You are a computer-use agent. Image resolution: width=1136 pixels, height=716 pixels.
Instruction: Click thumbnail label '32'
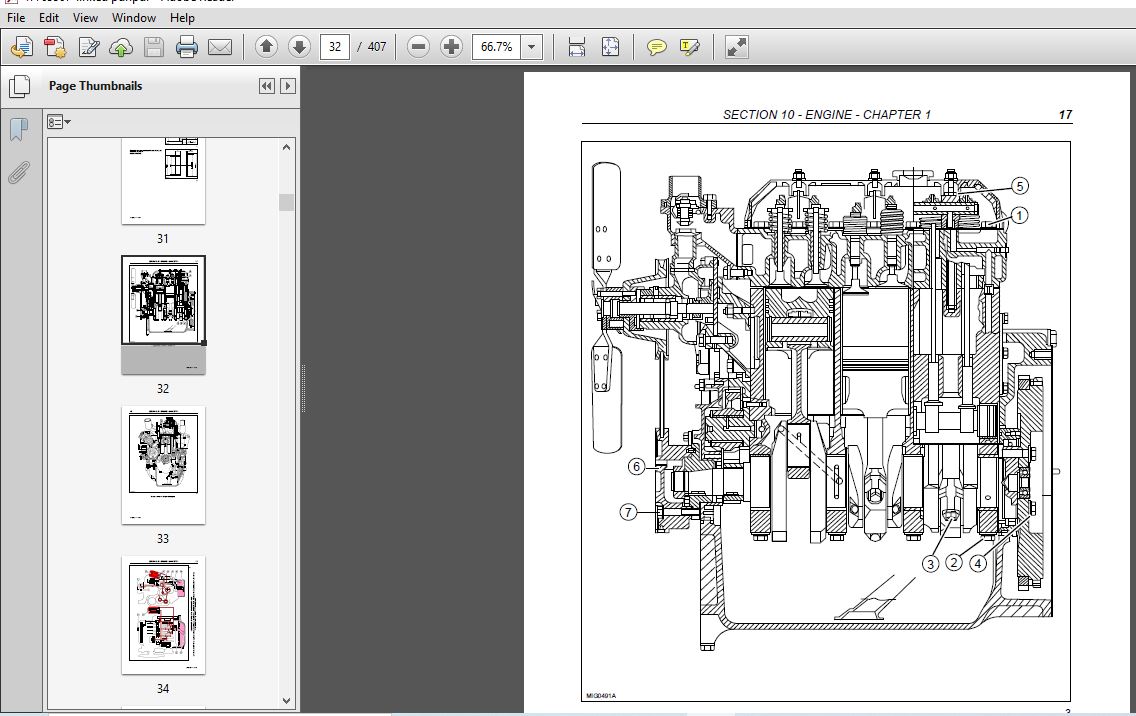(x=163, y=388)
